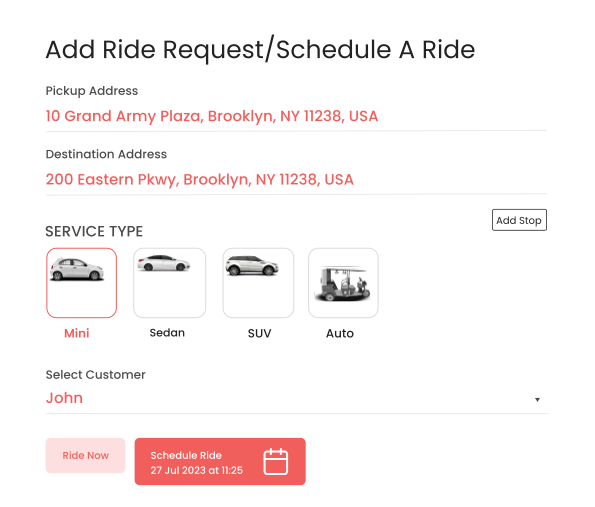The width and height of the screenshot is (595, 507).
Task: Click the Auto service type label
Action: point(340,333)
